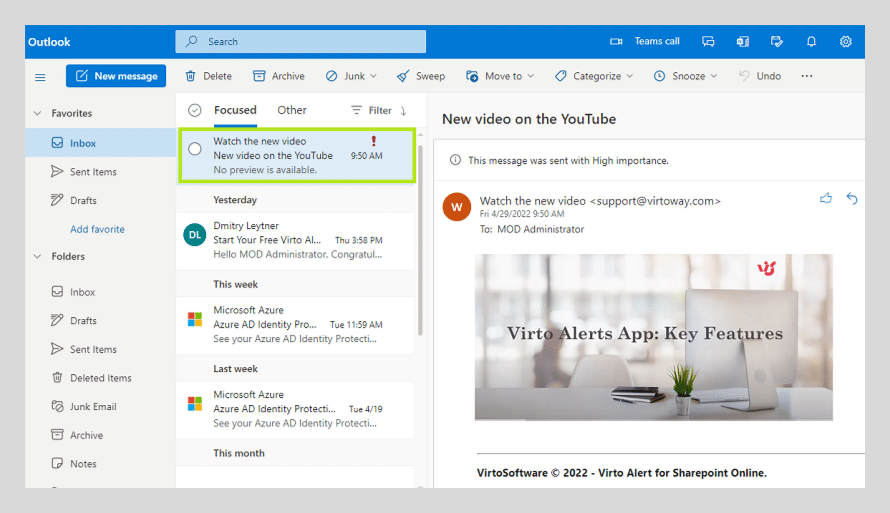The image size is (890, 513).
Task: Click the Outlook brand title
Action: [49, 42]
